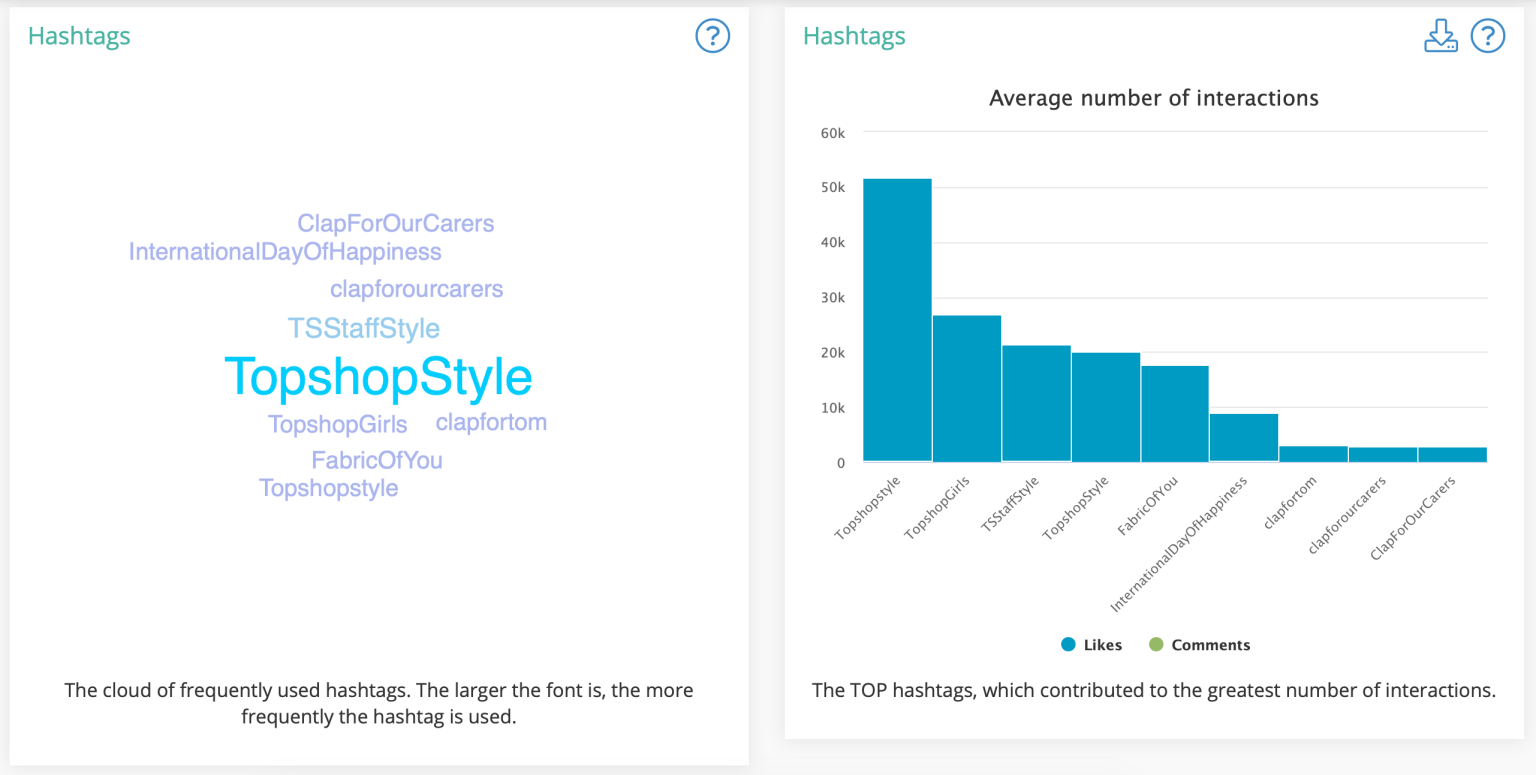Click lowercase clapforourcarers in the word cloud

coord(416,290)
